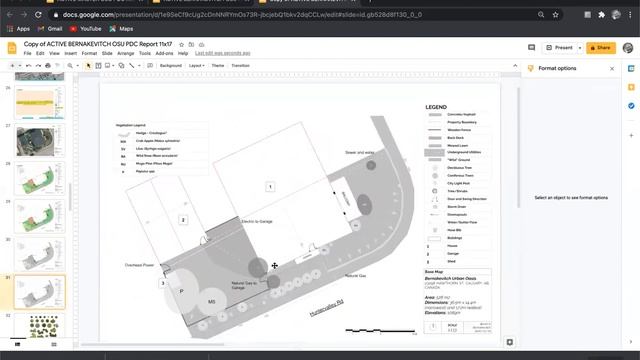Open the insert image dropdown arrow
The height and width of the screenshot is (360, 640).
(x=113, y=66)
